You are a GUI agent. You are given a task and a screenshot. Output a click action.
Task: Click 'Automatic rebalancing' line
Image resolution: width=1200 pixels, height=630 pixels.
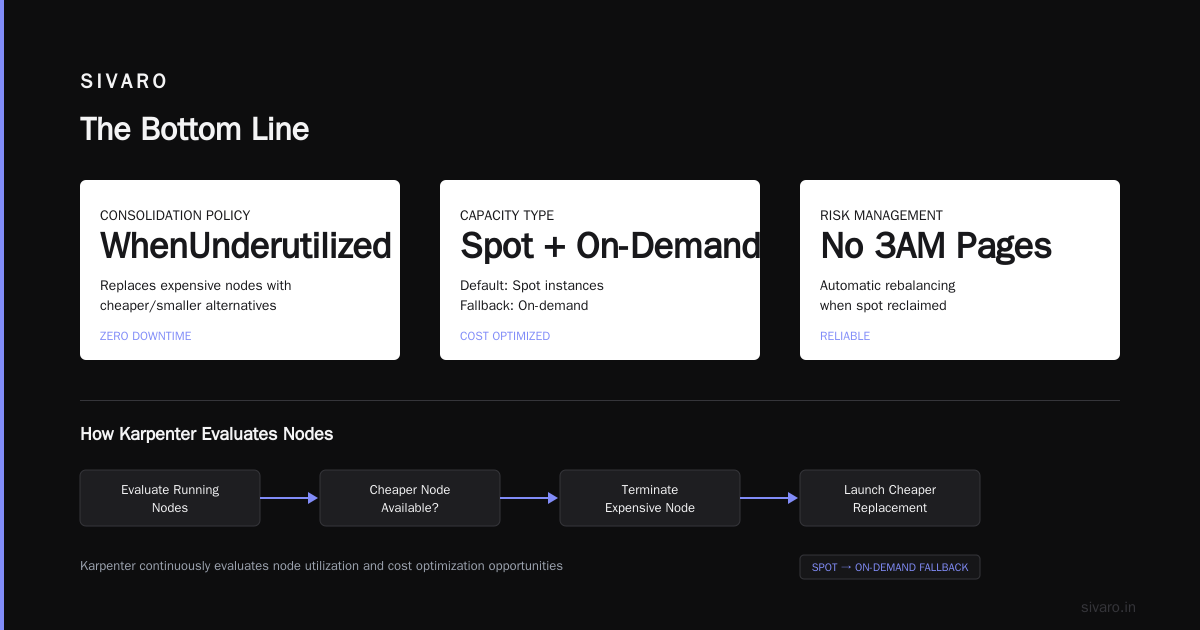[x=888, y=285]
